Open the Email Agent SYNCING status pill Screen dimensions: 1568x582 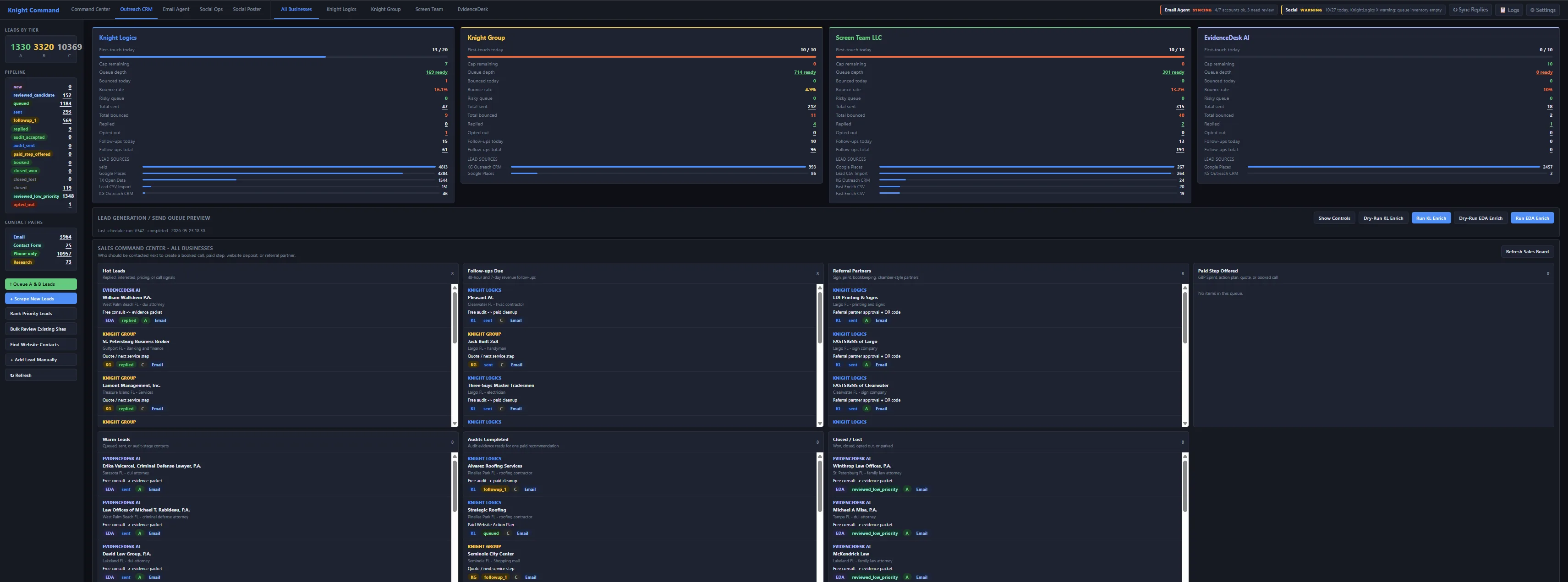click(1218, 10)
